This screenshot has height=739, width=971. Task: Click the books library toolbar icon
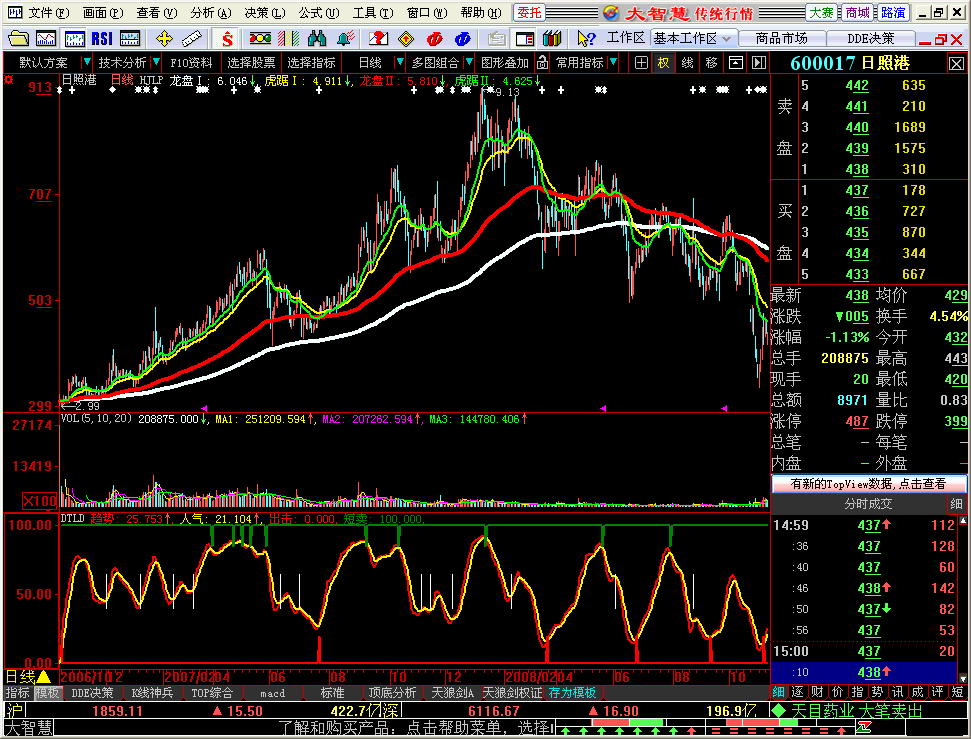tap(552, 39)
